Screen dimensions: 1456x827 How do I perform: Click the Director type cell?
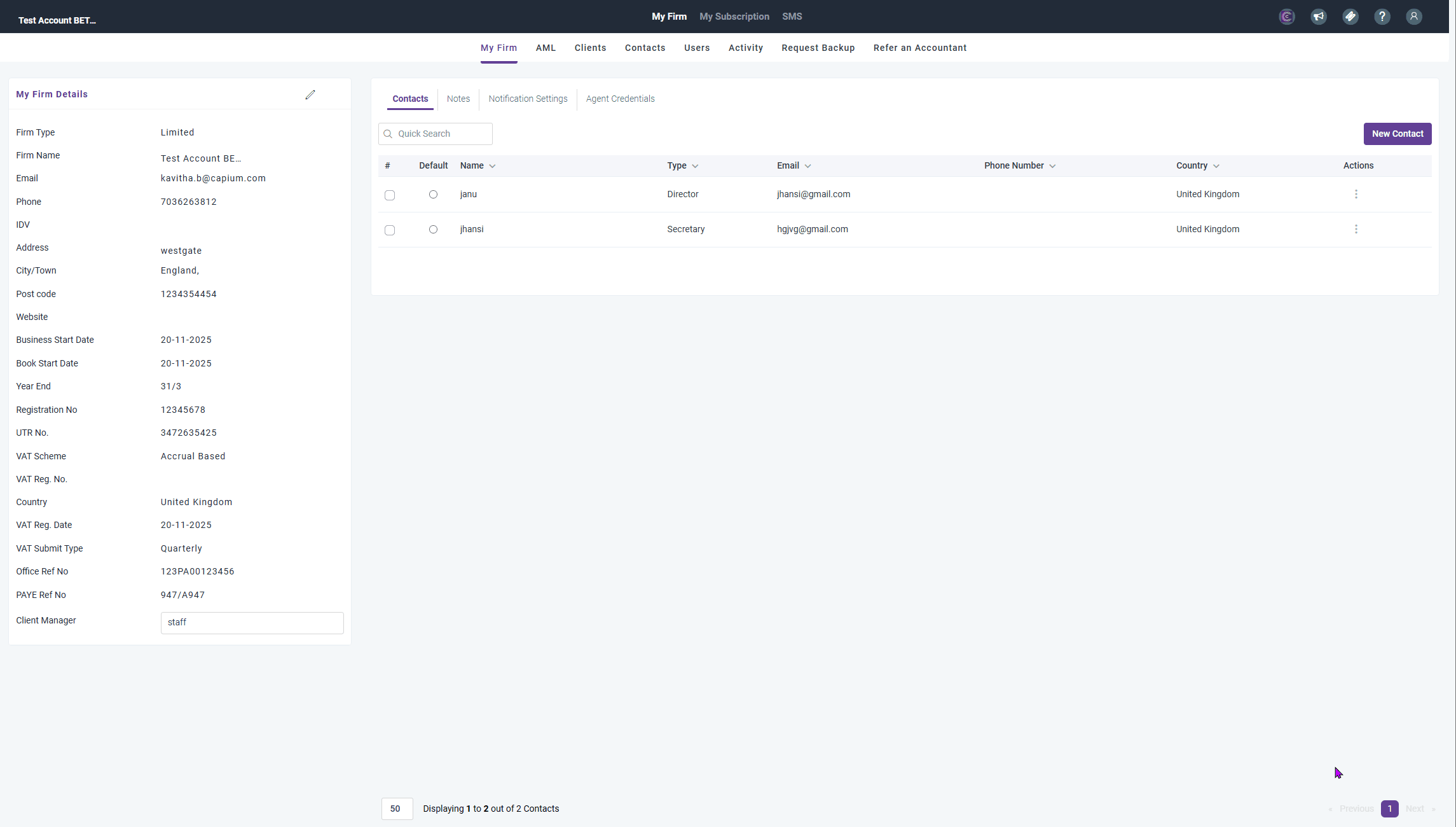click(x=682, y=194)
